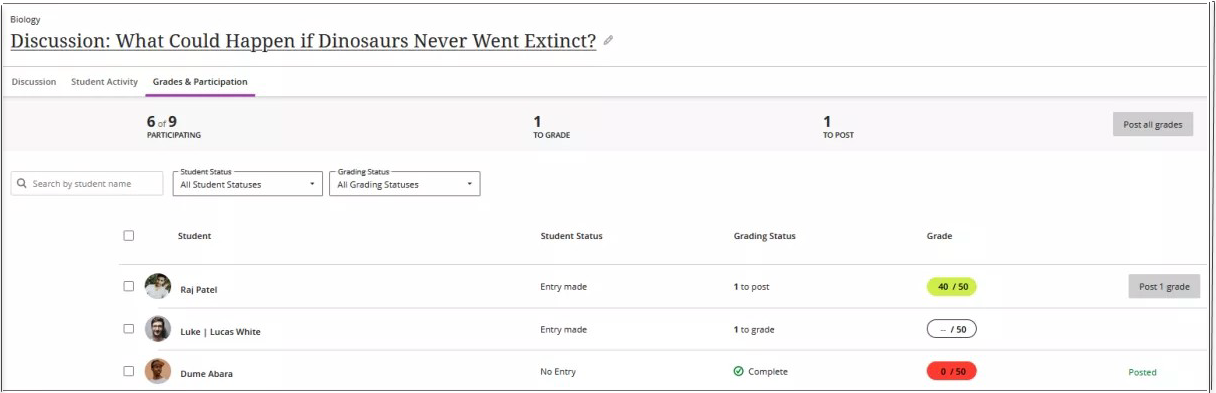Click the search magnifier icon
The width and height of the screenshot is (1216, 393).
[x=22, y=184]
